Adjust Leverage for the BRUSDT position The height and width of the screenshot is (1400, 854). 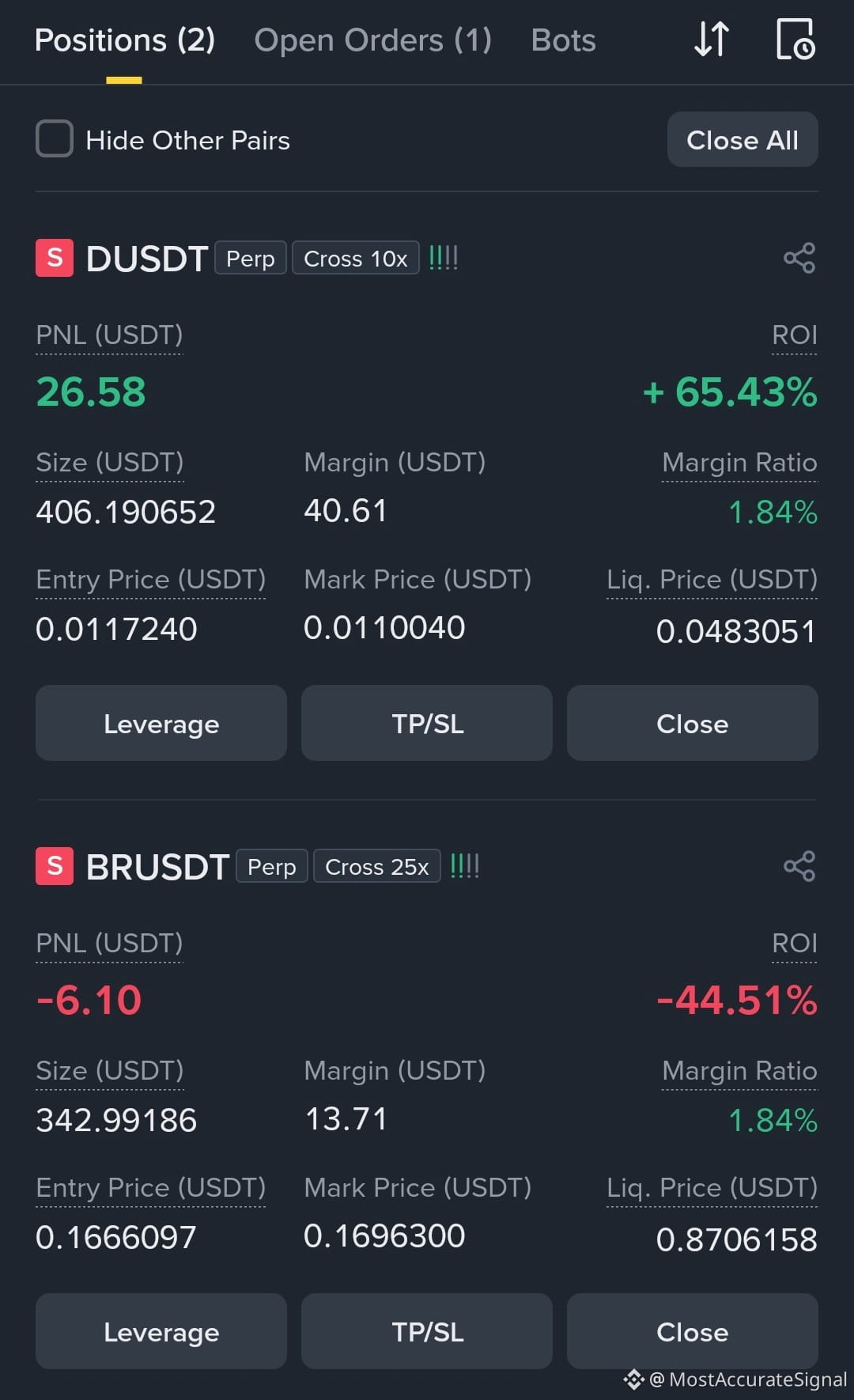point(161,1331)
